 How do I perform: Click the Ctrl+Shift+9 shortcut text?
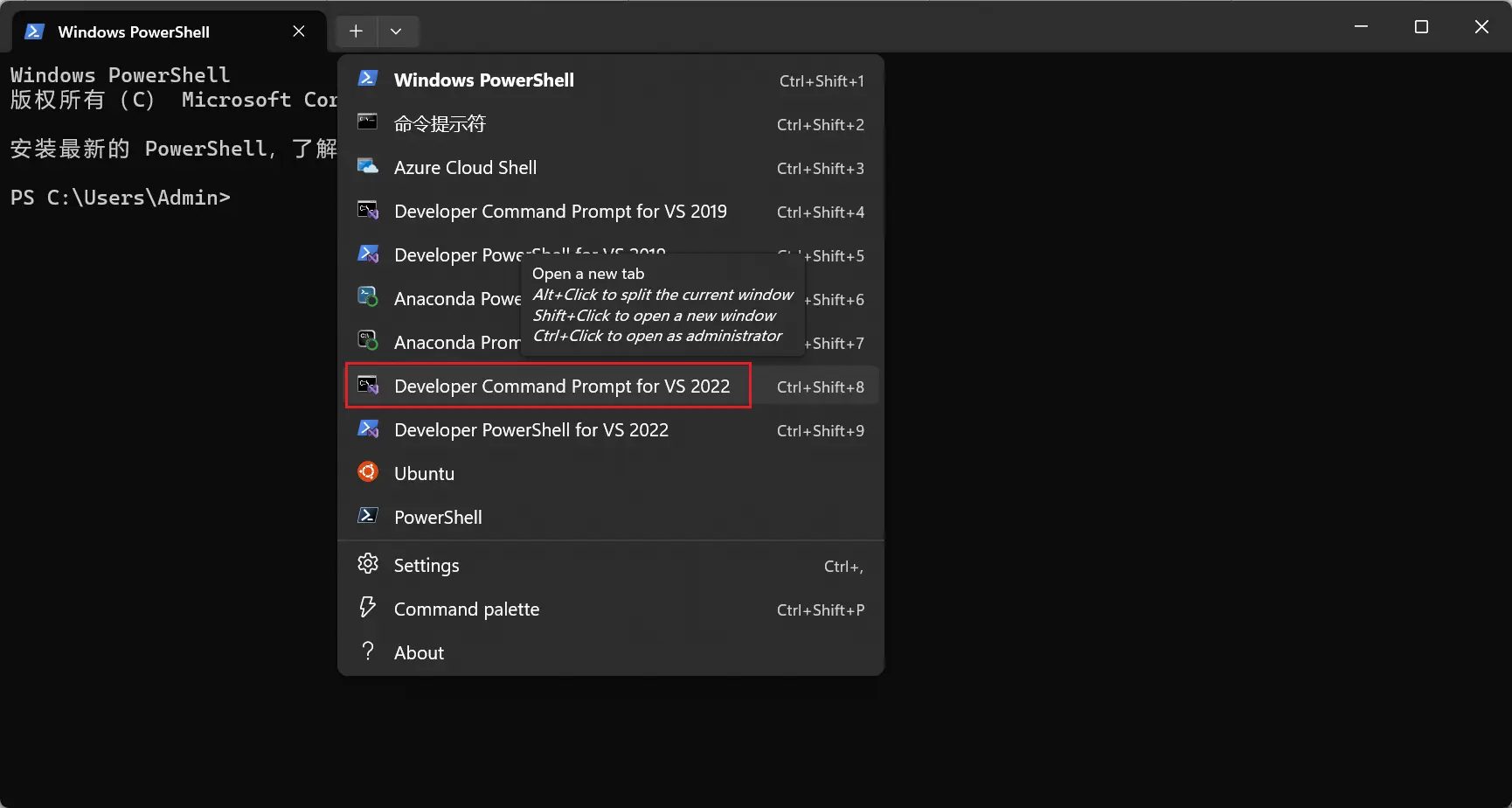(820, 430)
